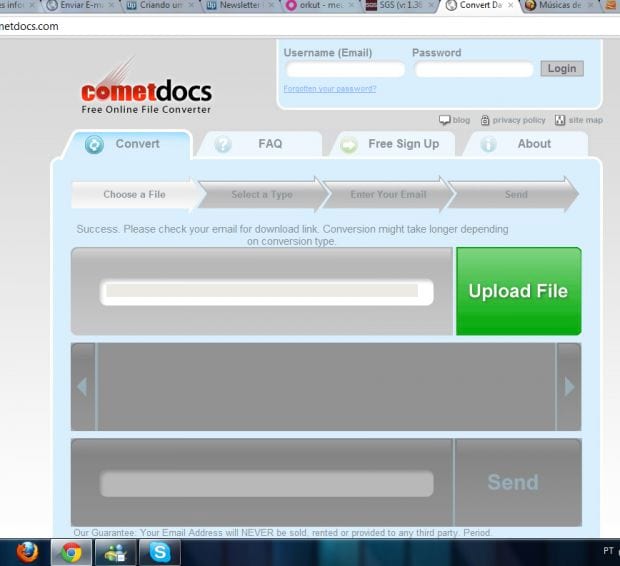Click the blog speech bubble icon
620x566 pixels.
444,120
